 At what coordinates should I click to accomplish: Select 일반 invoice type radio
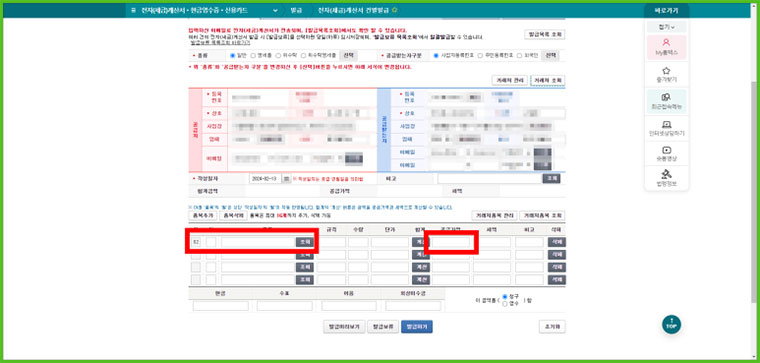232,55
